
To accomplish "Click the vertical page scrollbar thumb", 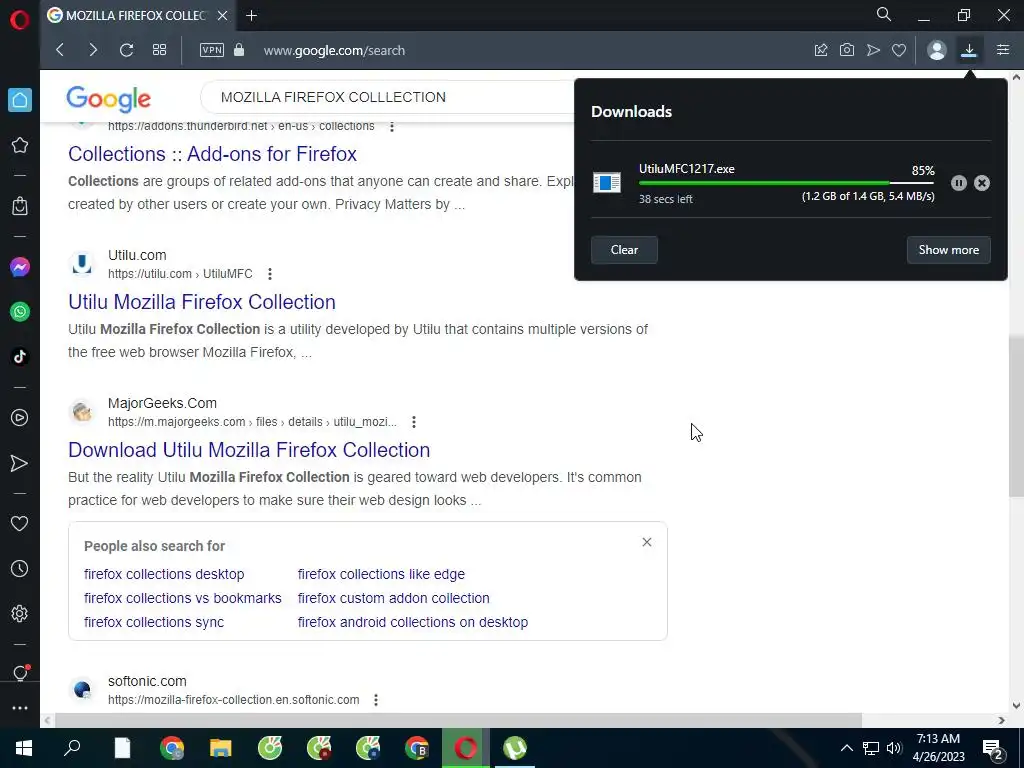I will click(x=1016, y=415).
